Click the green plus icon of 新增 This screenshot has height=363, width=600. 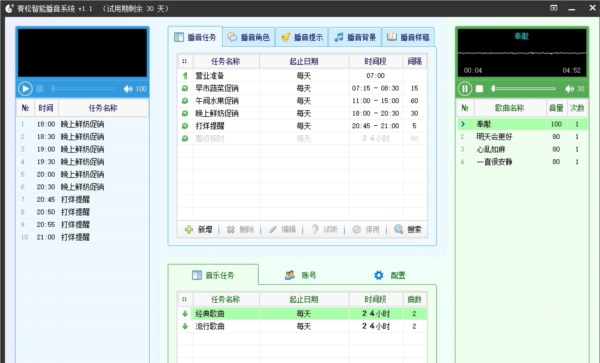pos(189,230)
